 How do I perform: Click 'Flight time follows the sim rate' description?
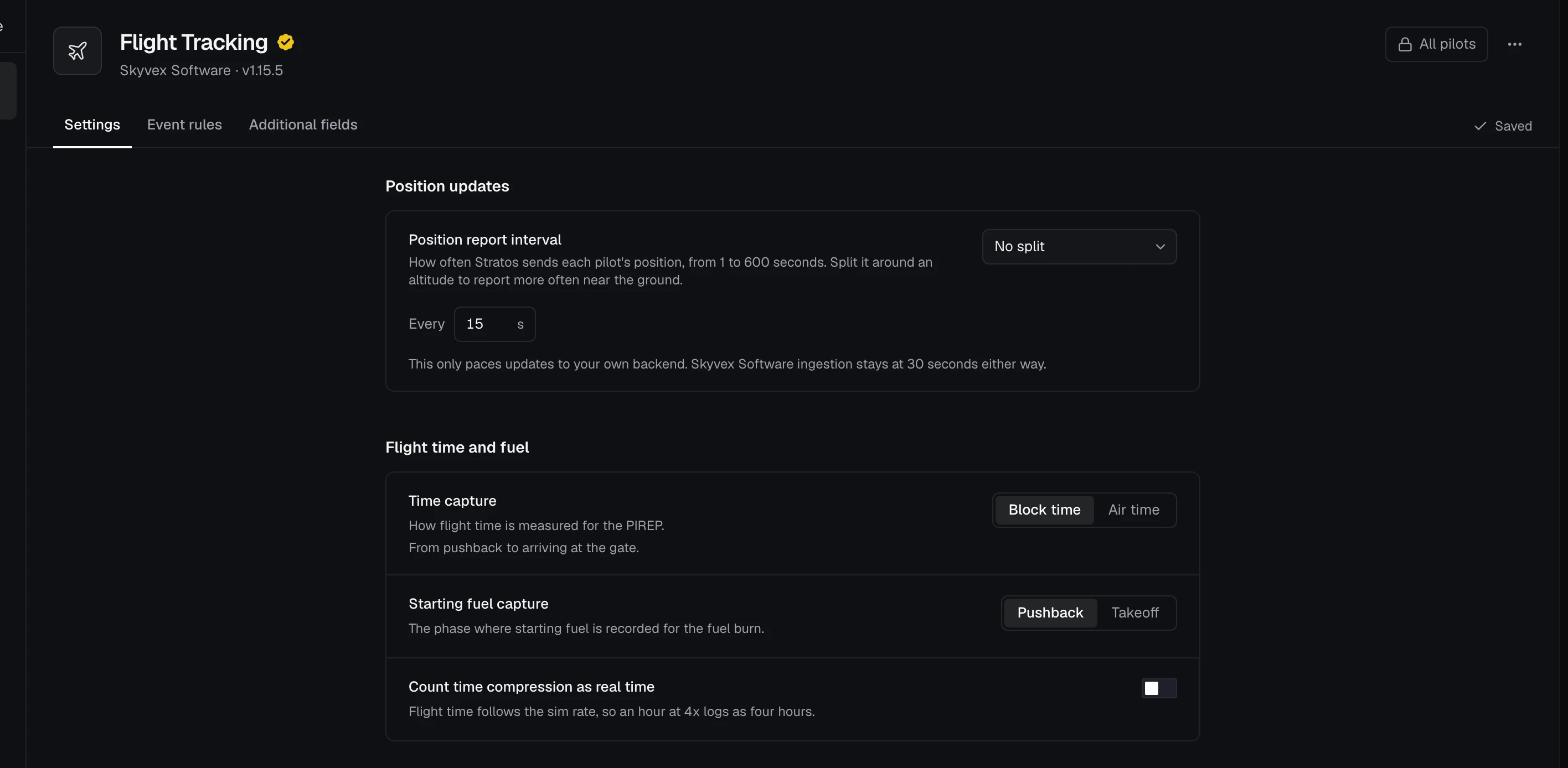612,712
